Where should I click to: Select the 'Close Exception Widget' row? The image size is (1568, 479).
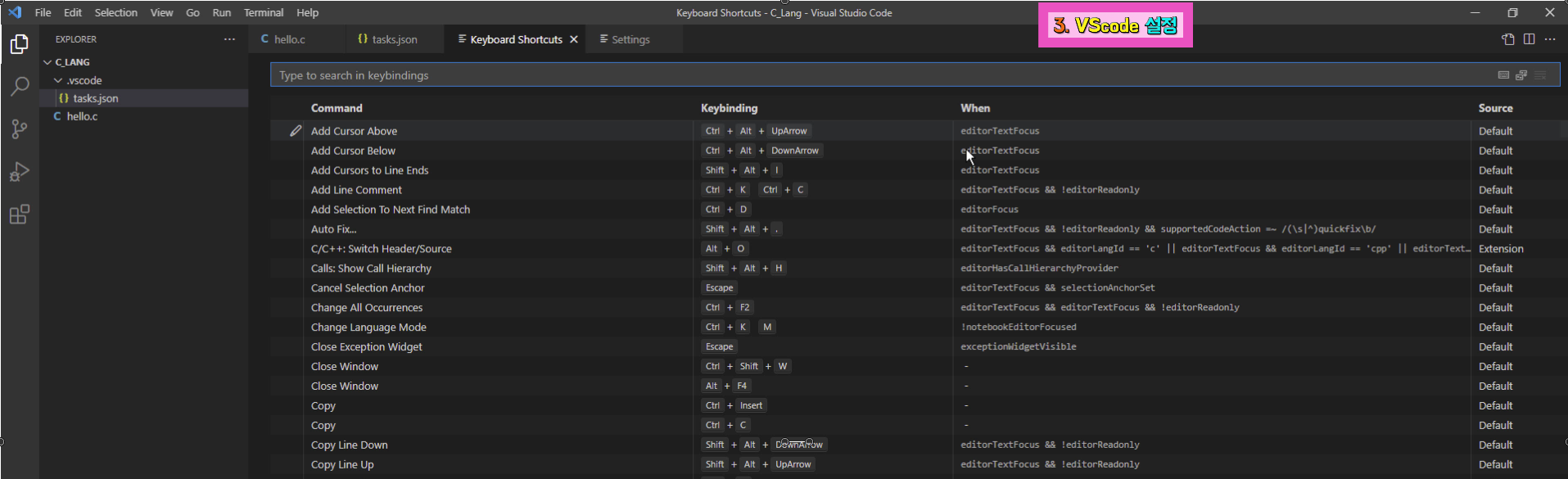pos(919,347)
